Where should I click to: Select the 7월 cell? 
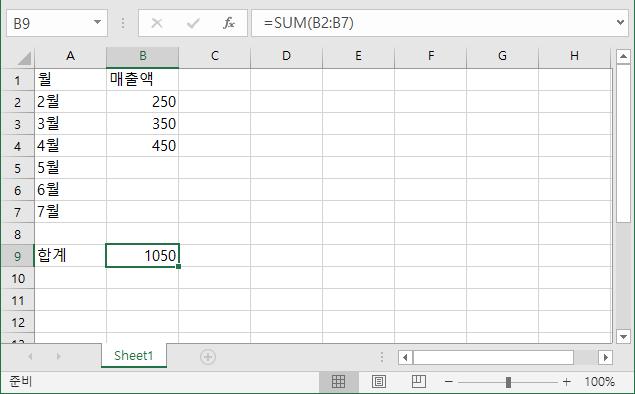click(70, 211)
